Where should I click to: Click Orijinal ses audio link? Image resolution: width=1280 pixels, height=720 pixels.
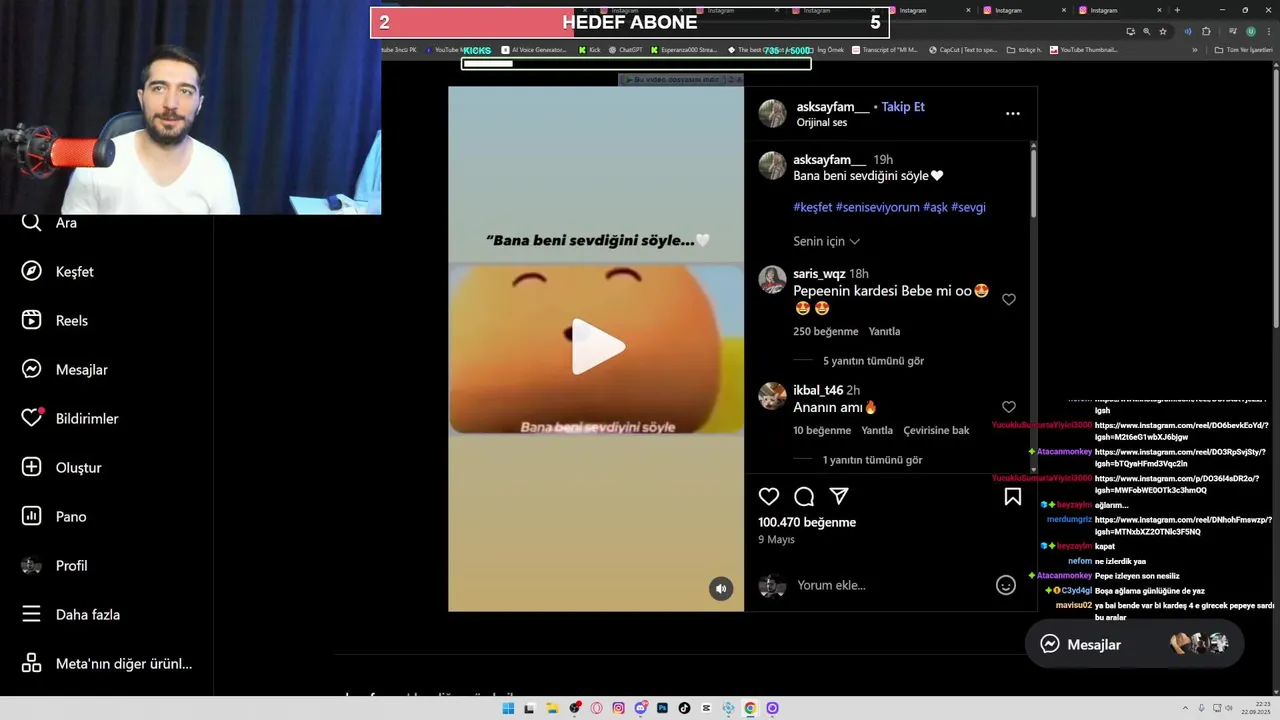(x=821, y=122)
